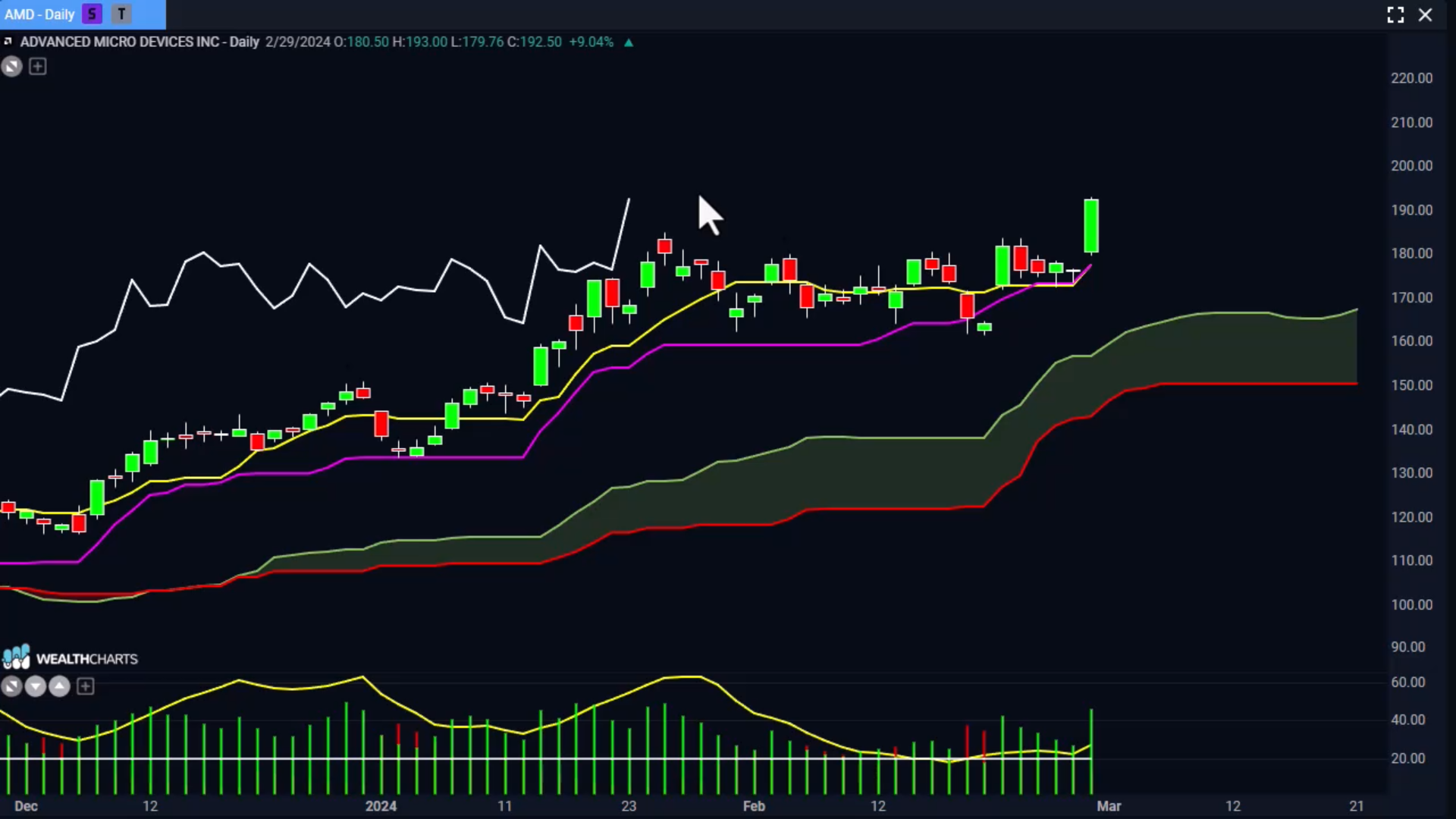1456x819 pixels.
Task: Click the 90.00 price axis label
Action: click(1408, 648)
